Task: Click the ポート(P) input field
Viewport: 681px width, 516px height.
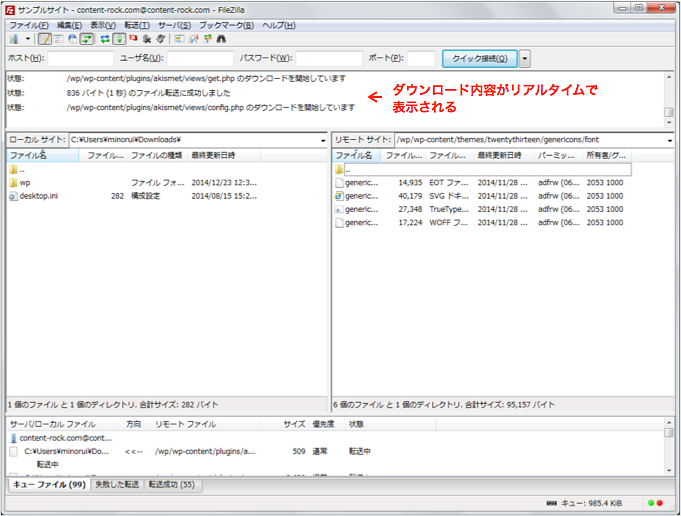Action: tap(421, 58)
